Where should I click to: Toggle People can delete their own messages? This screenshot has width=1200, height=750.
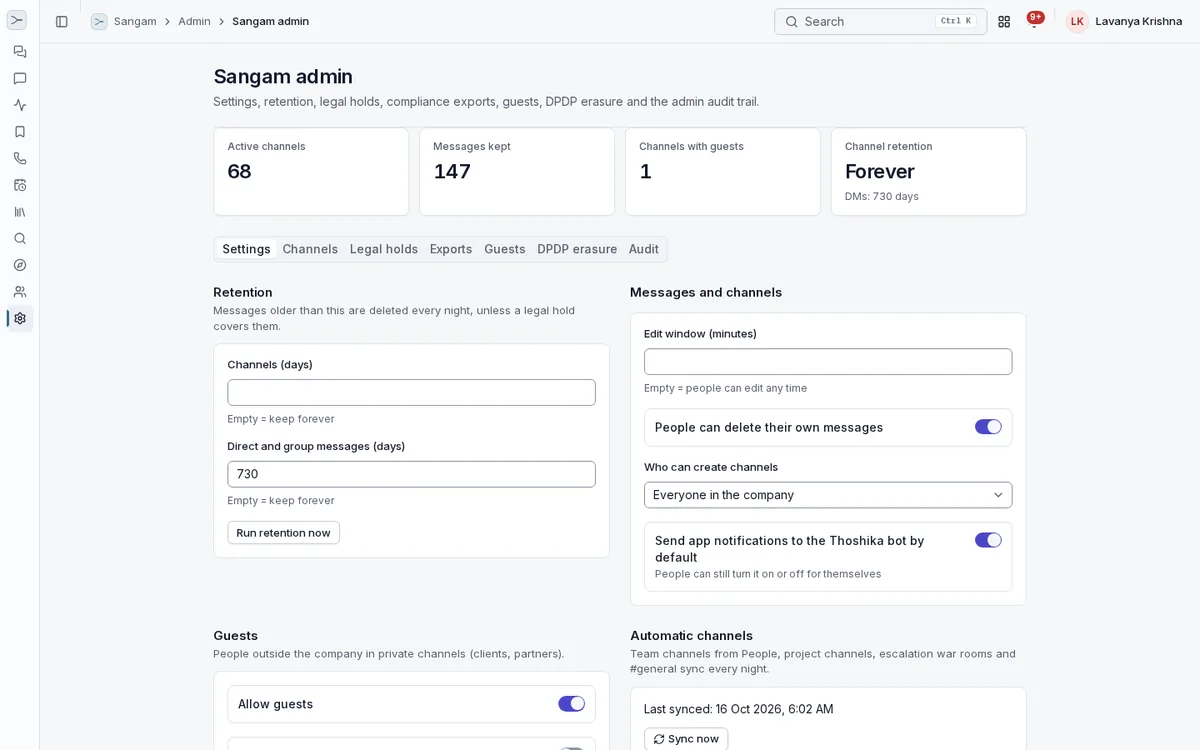[988, 427]
